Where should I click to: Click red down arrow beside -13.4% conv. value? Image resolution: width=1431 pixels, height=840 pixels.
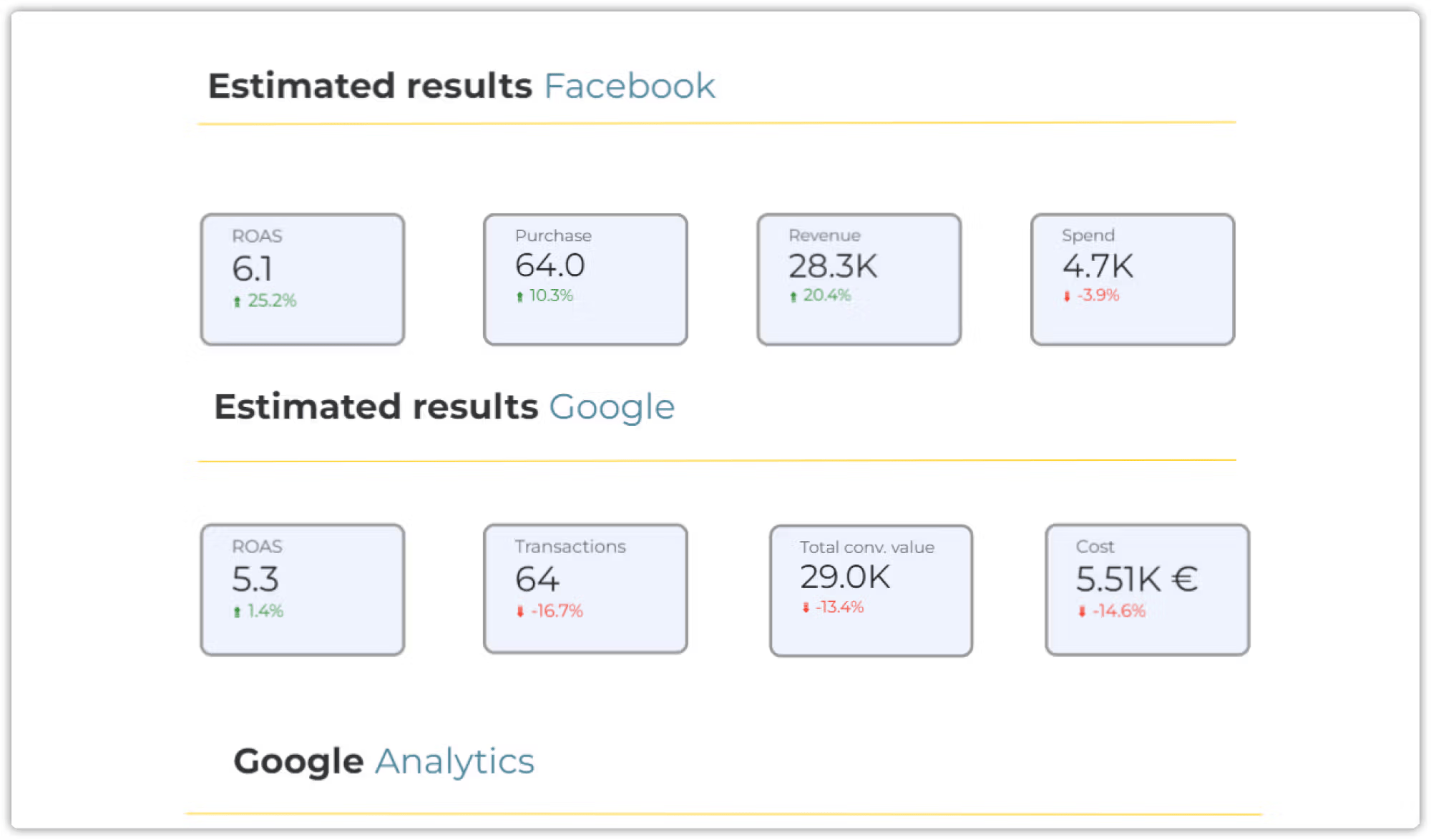(x=806, y=607)
